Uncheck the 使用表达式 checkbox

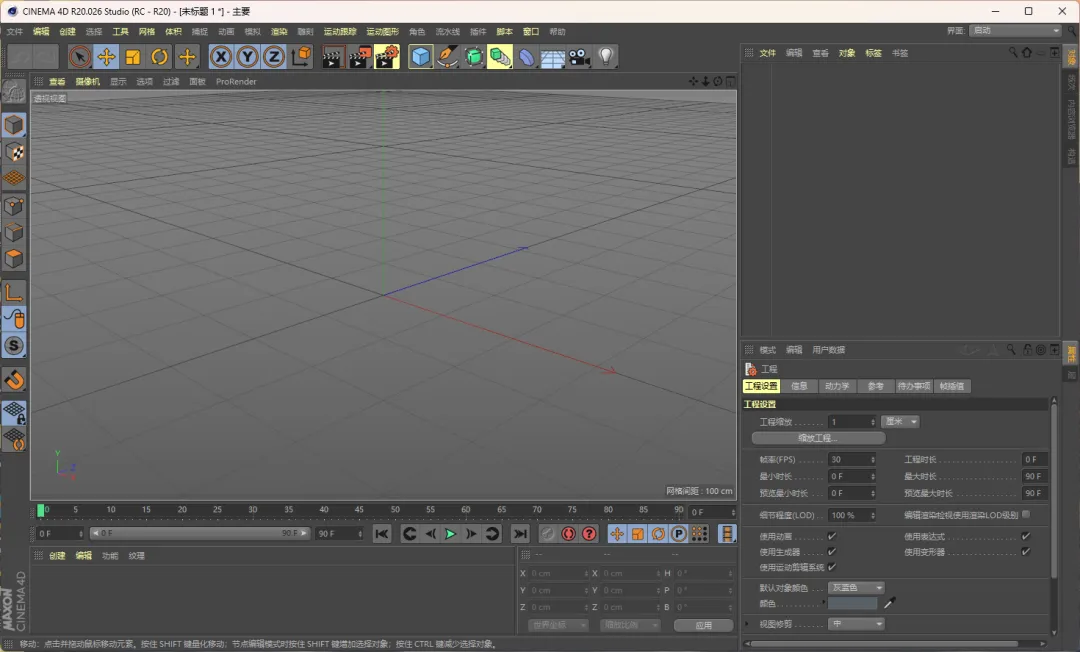pos(1025,537)
